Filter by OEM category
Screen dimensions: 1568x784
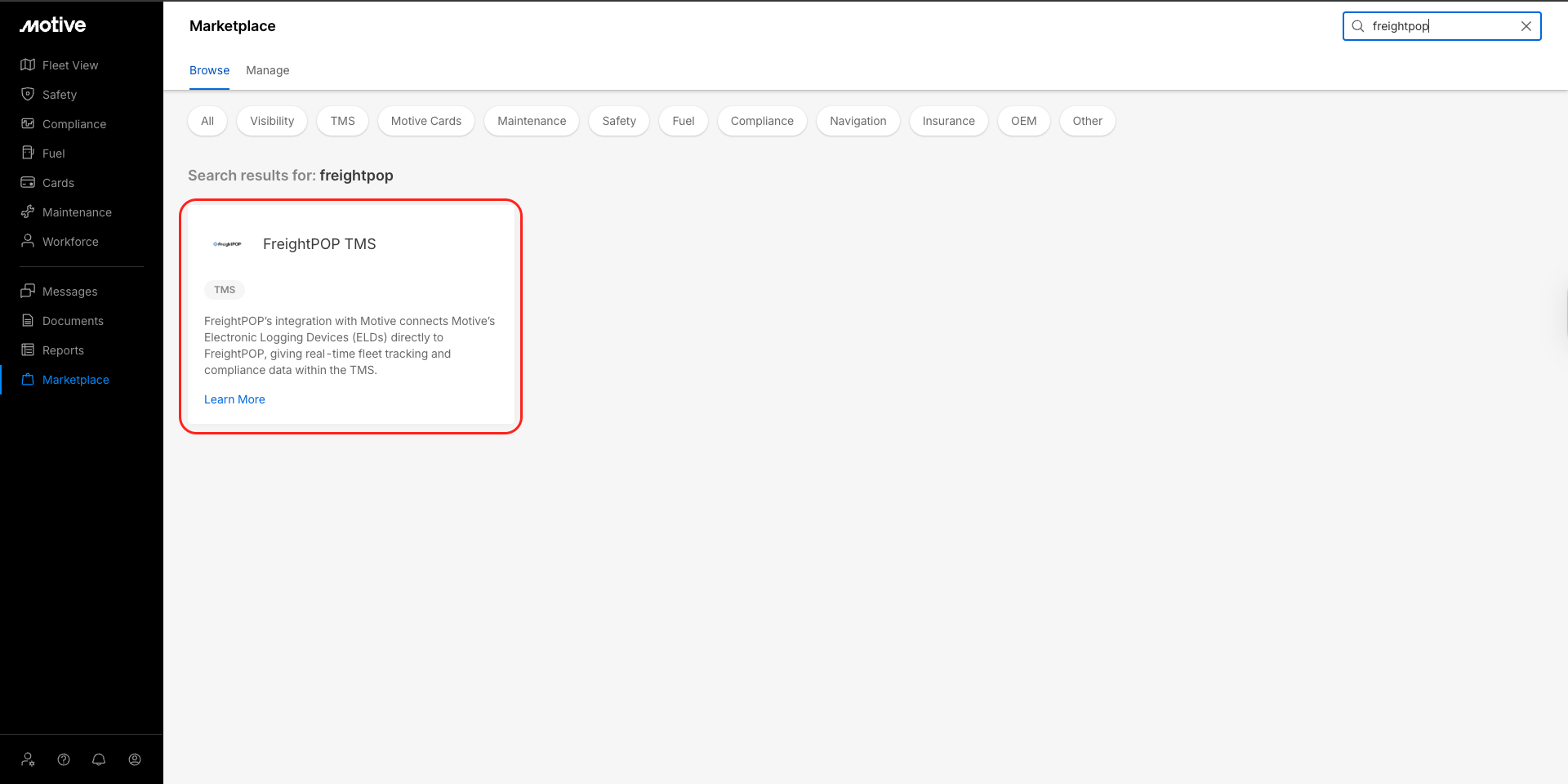(1024, 121)
